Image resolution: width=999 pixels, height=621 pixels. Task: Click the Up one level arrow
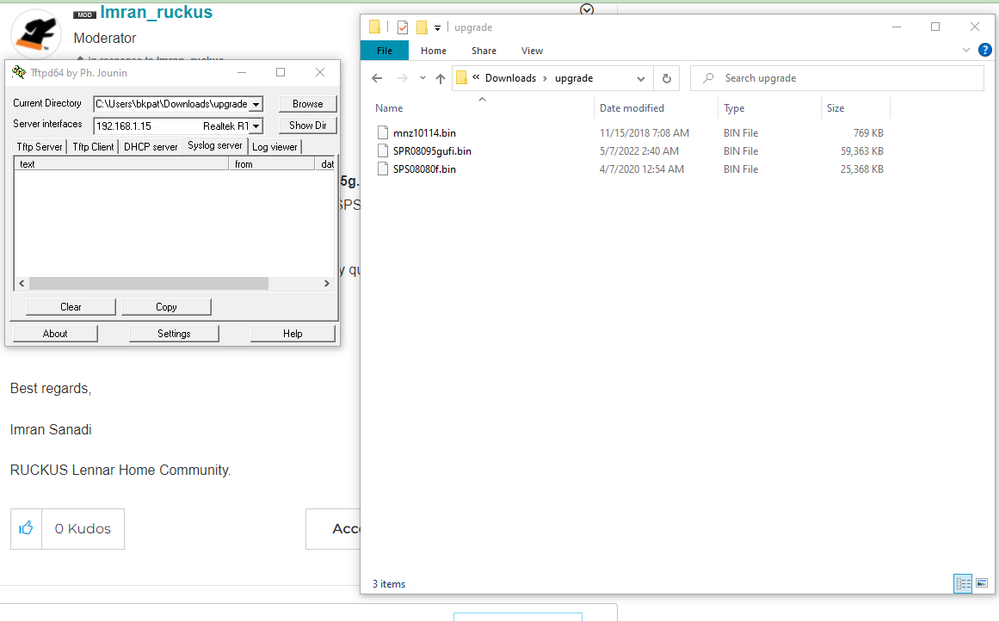tap(440, 78)
